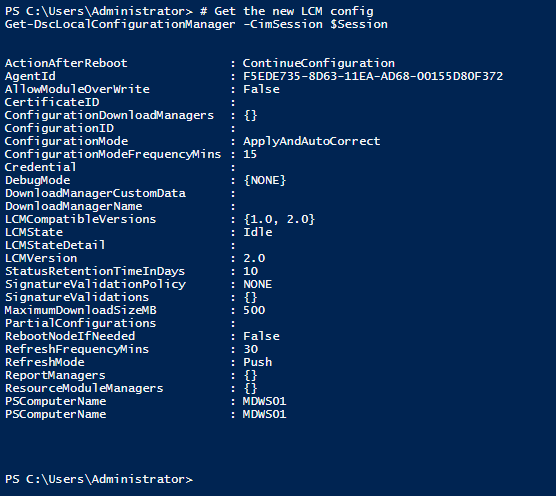
Task: Click the RefreshFrequencyMins value 30
Action: click(250, 349)
